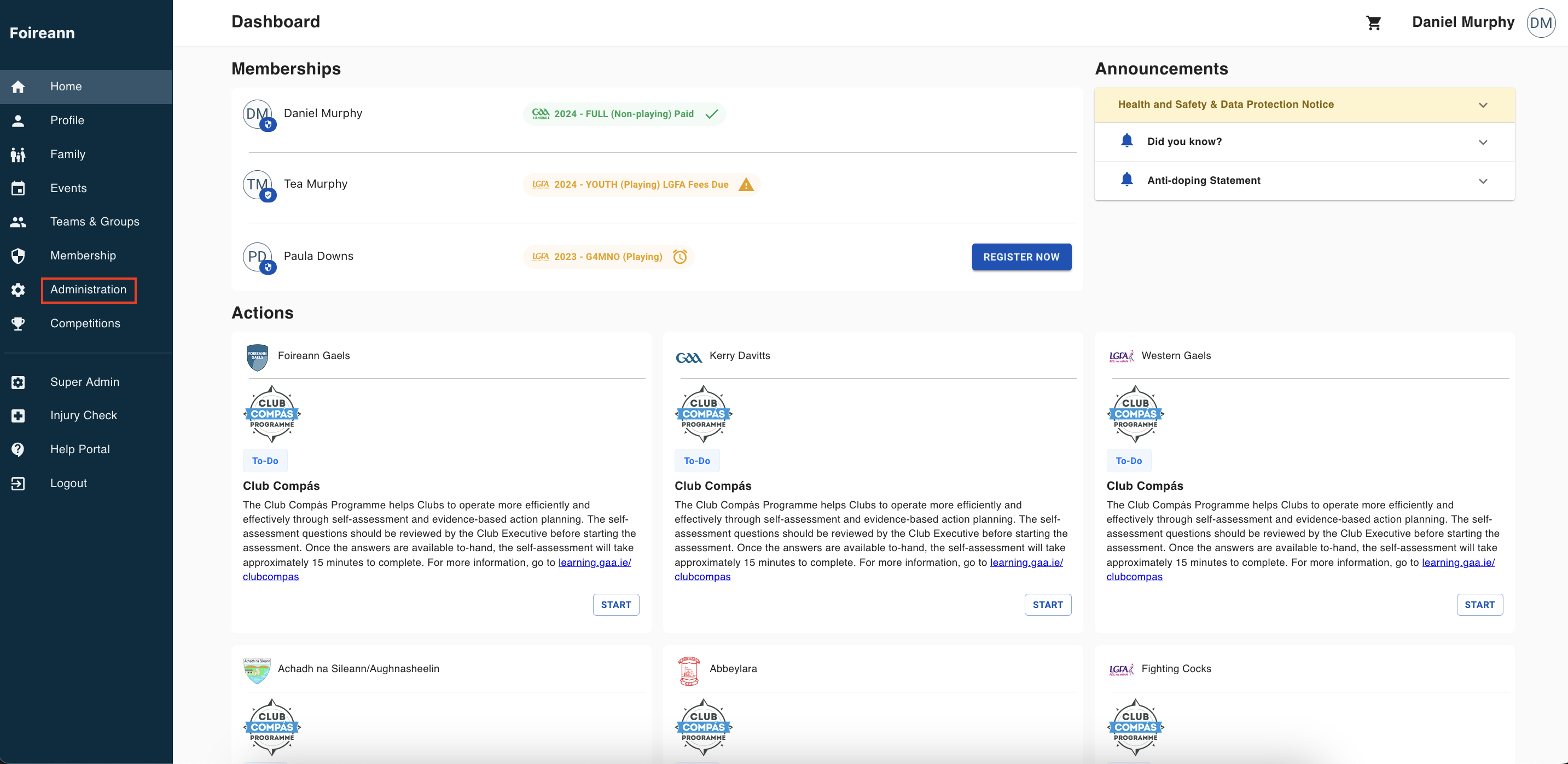
Task: Open learning.gaa.ie link in Foireann Gaels card
Action: pyautogui.click(x=594, y=563)
